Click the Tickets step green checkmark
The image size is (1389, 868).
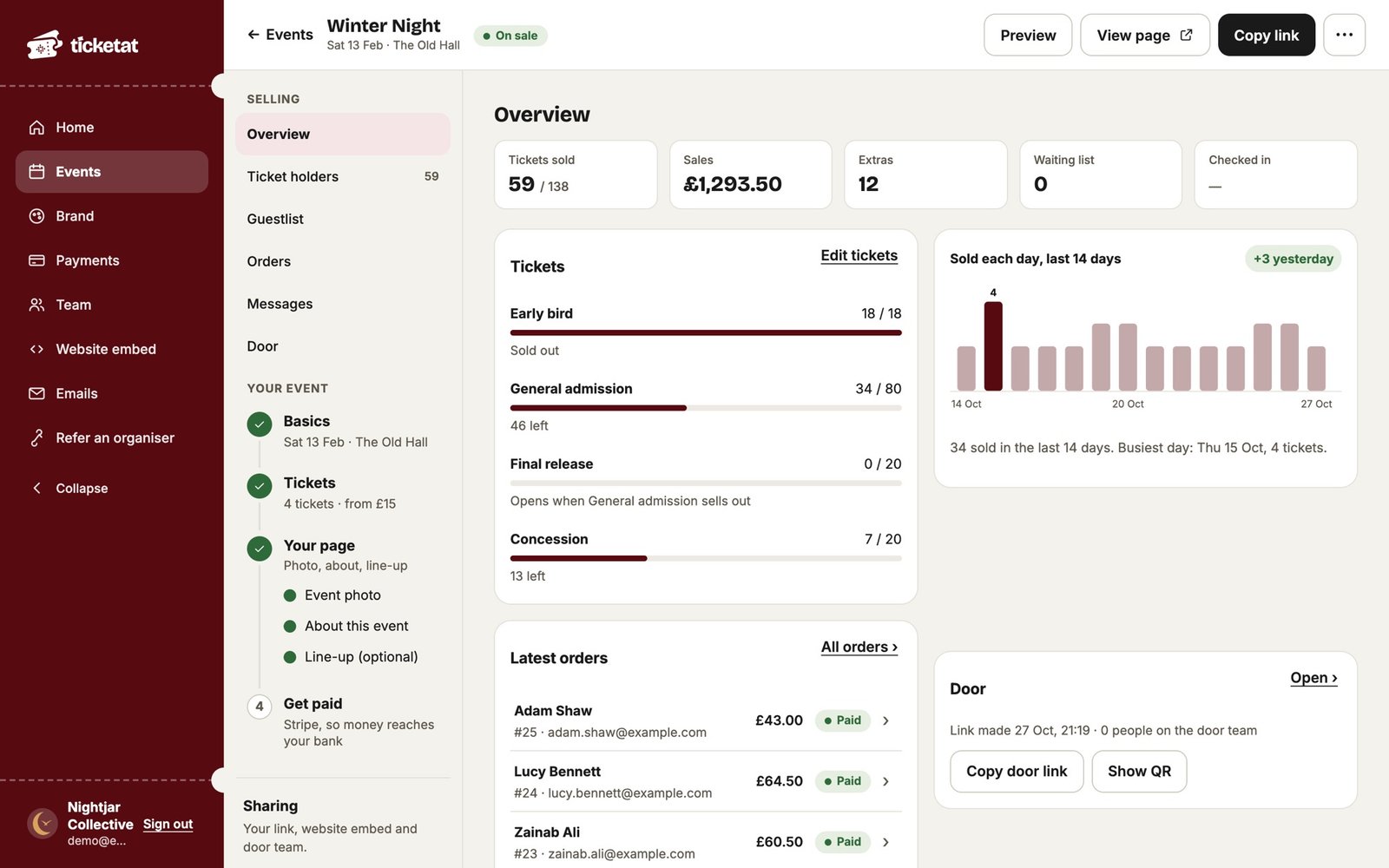259,486
